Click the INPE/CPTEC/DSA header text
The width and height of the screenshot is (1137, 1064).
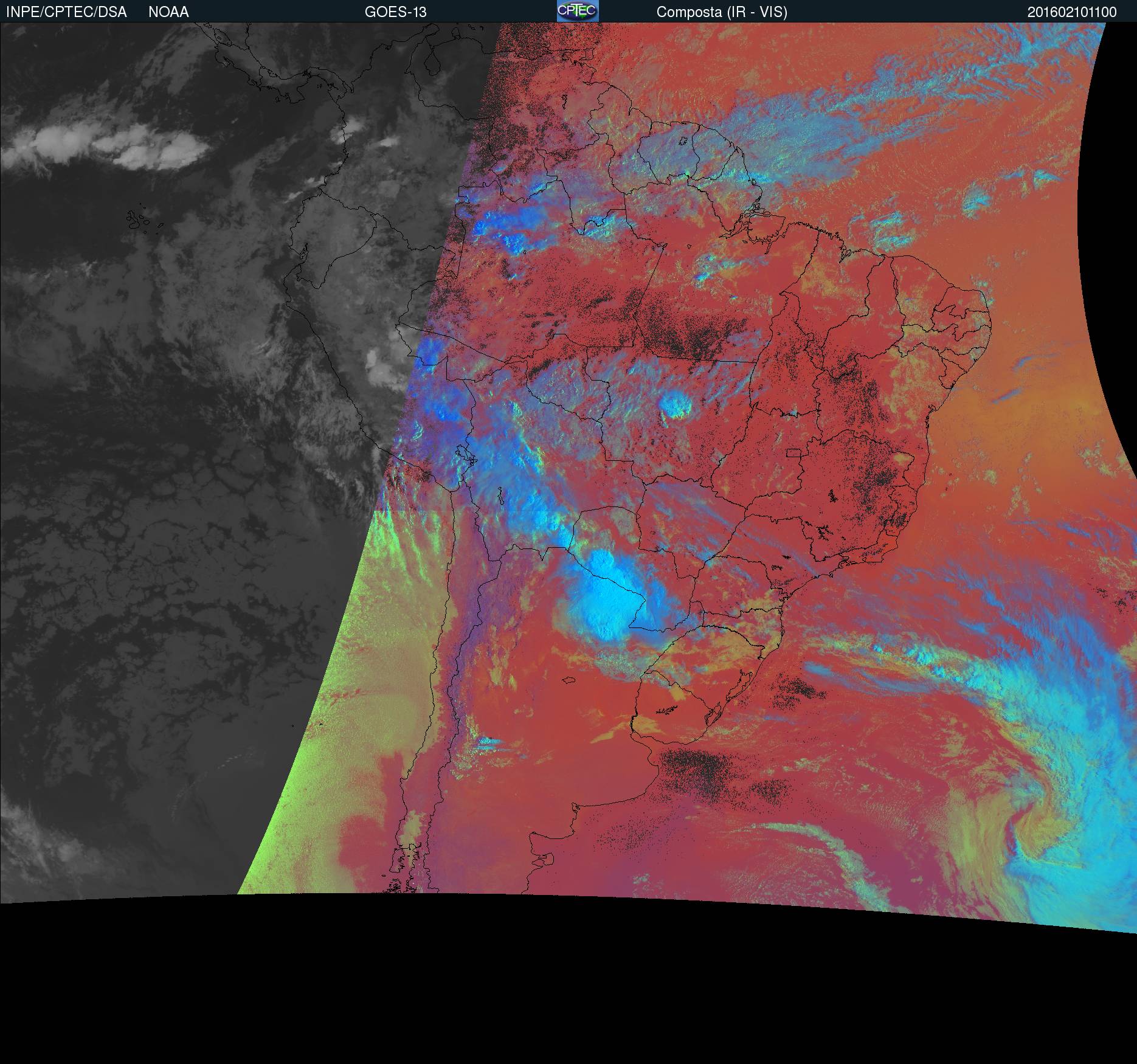coord(66,12)
